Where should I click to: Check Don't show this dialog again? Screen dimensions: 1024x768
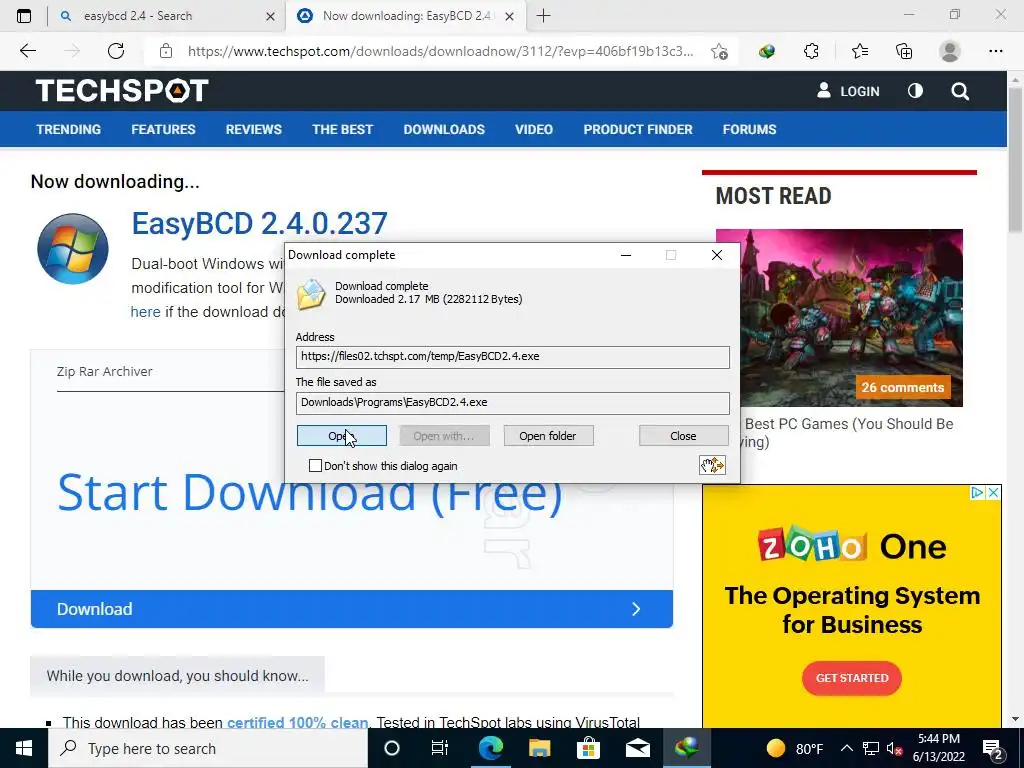pos(315,466)
